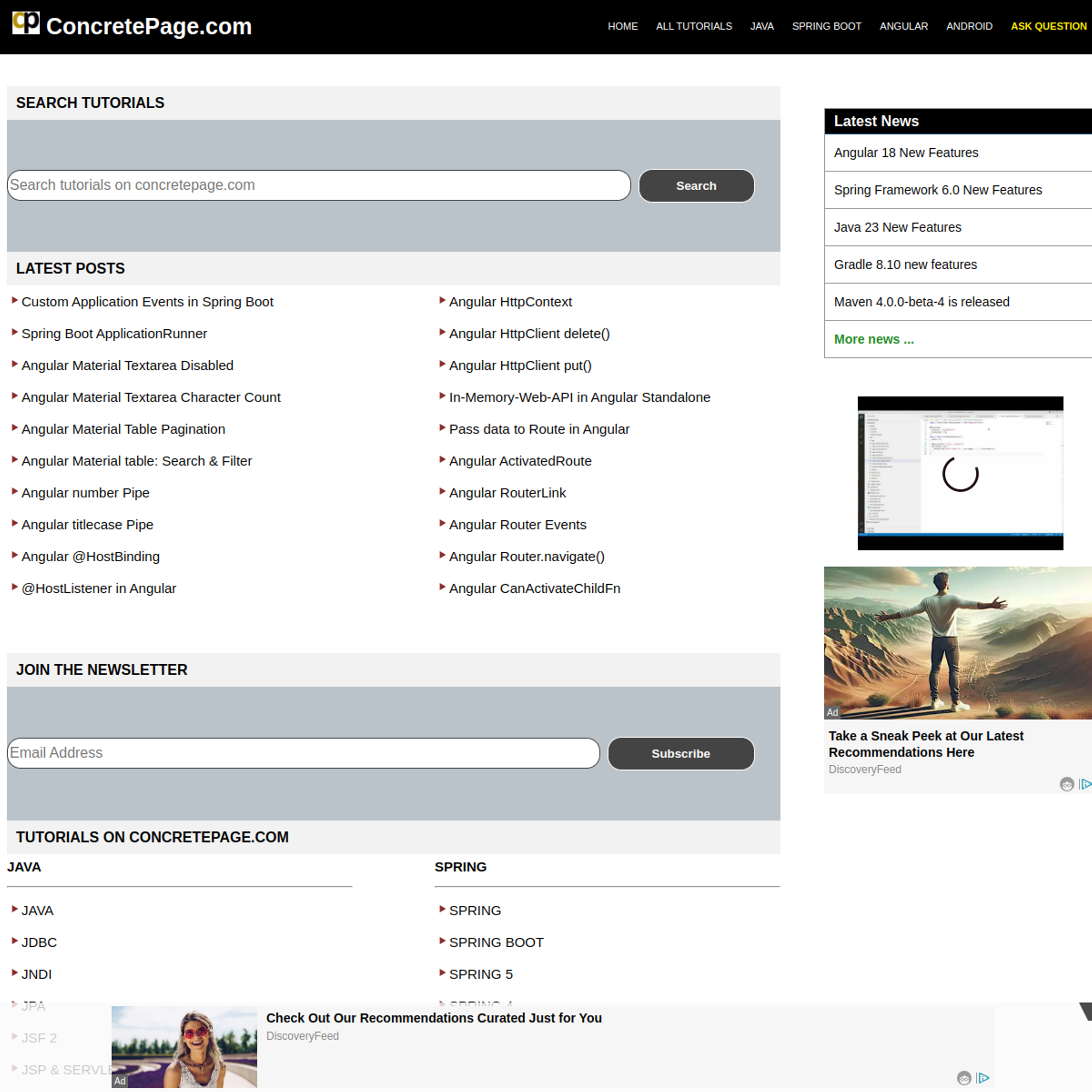Focus the Email Address newsletter field

click(303, 752)
